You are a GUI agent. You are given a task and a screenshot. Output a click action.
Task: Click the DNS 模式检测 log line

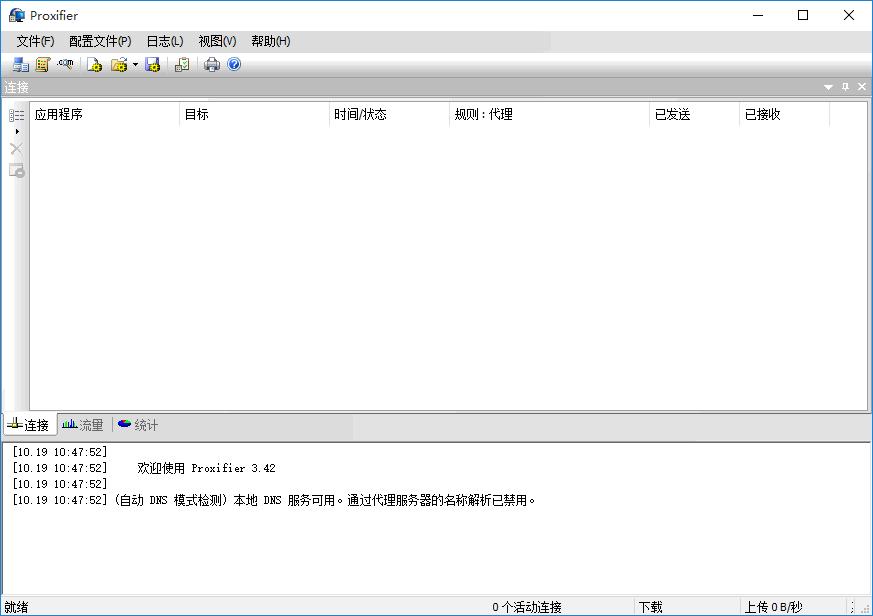coord(274,500)
